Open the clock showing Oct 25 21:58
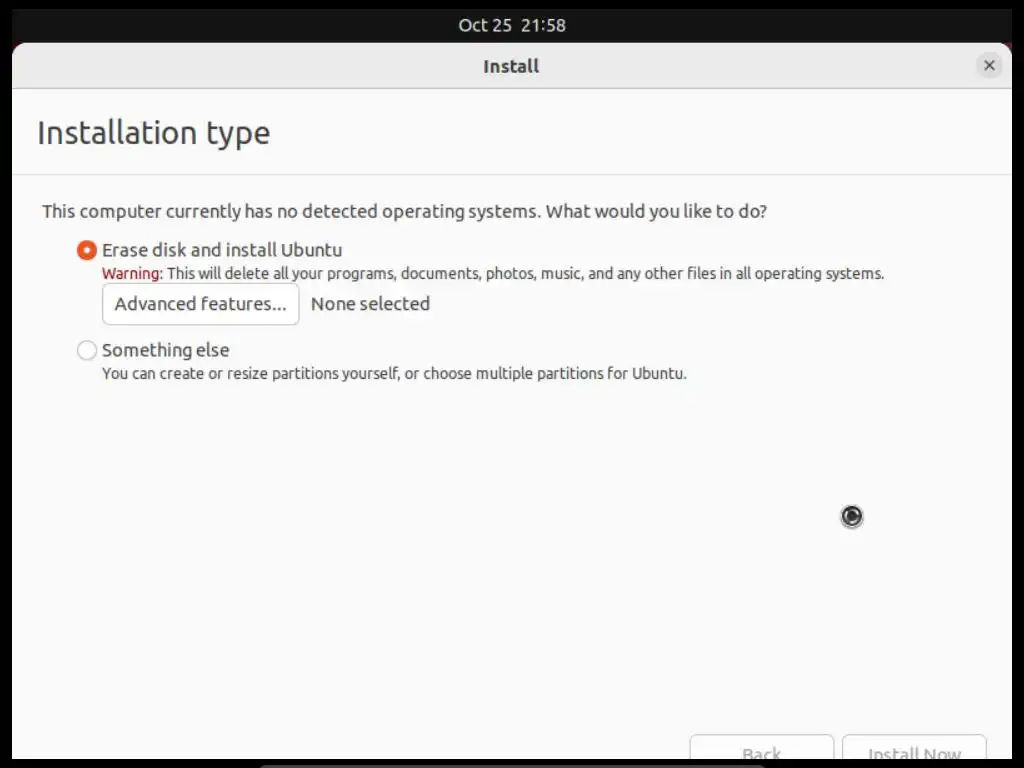Screen dimensions: 1024x768 click(x=512, y=25)
